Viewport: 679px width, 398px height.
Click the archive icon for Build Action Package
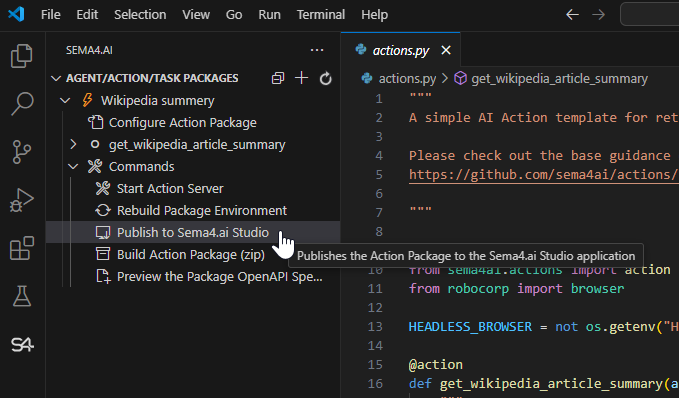[x=103, y=254]
